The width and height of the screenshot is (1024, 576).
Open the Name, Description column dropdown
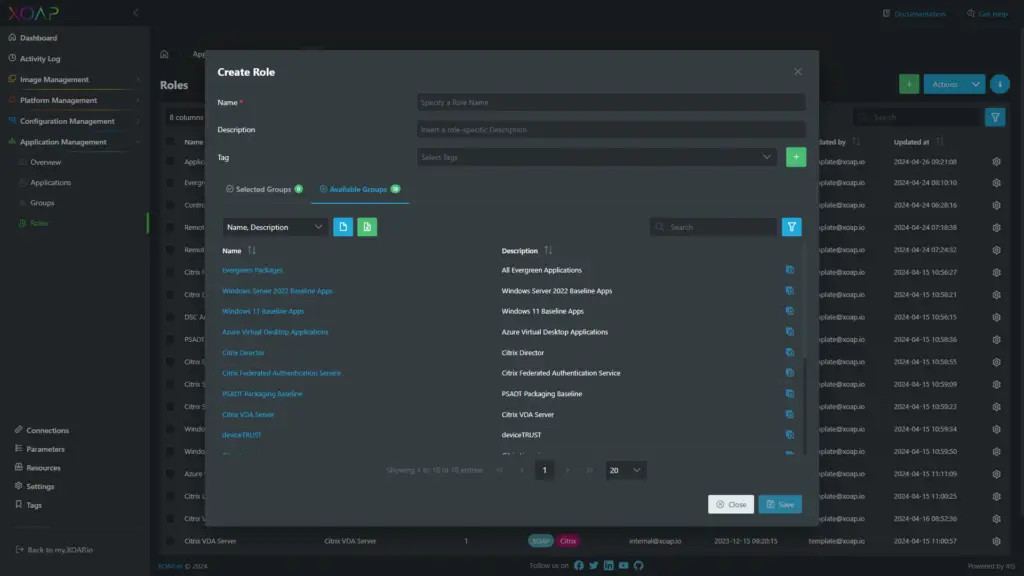pyautogui.click(x=274, y=227)
